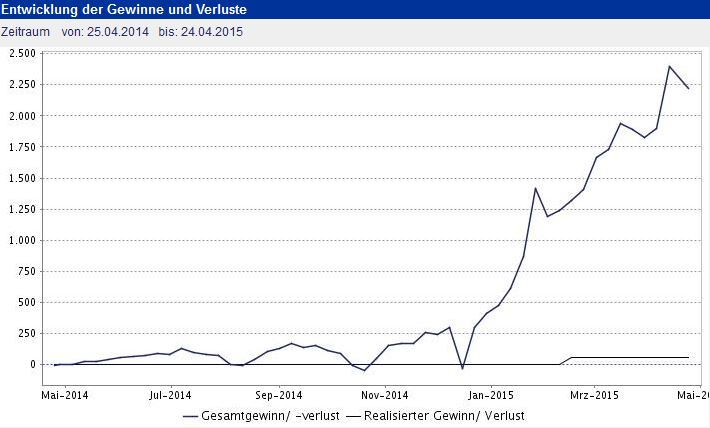Click the 'Gesamtgewinn/ -verlust' legend entry
This screenshot has height=428, width=710.
coord(261,416)
